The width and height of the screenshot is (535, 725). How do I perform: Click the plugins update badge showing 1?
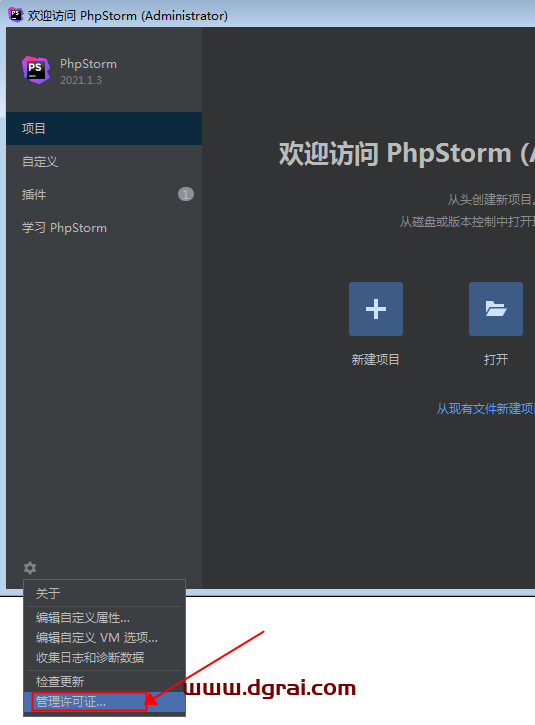(186, 194)
